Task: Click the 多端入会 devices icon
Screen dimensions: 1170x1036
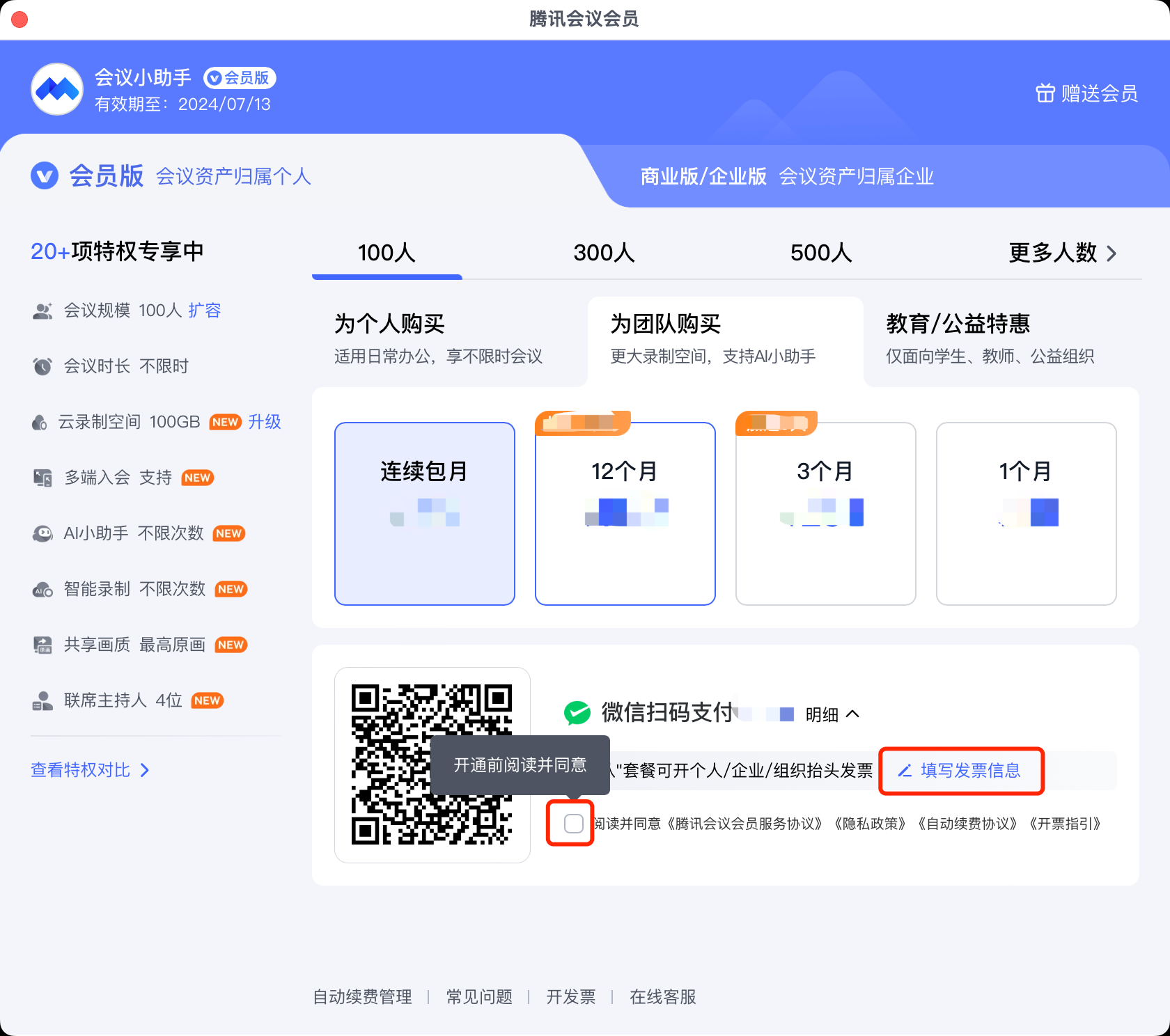Action: (x=42, y=478)
